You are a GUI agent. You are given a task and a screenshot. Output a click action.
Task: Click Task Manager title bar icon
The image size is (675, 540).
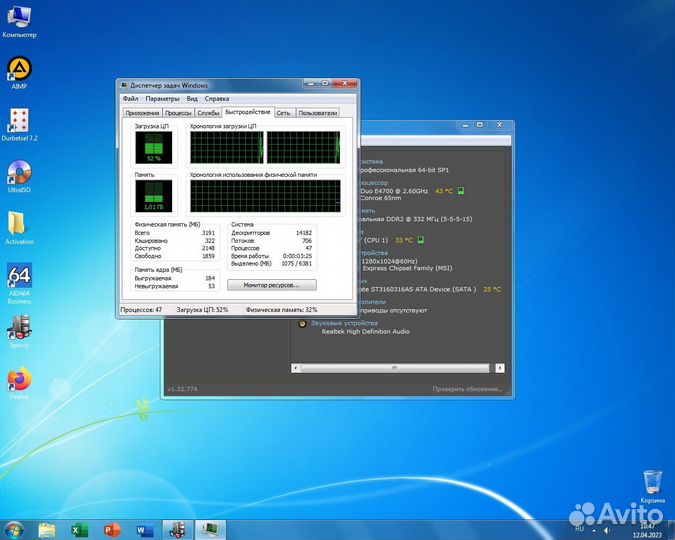pos(124,85)
